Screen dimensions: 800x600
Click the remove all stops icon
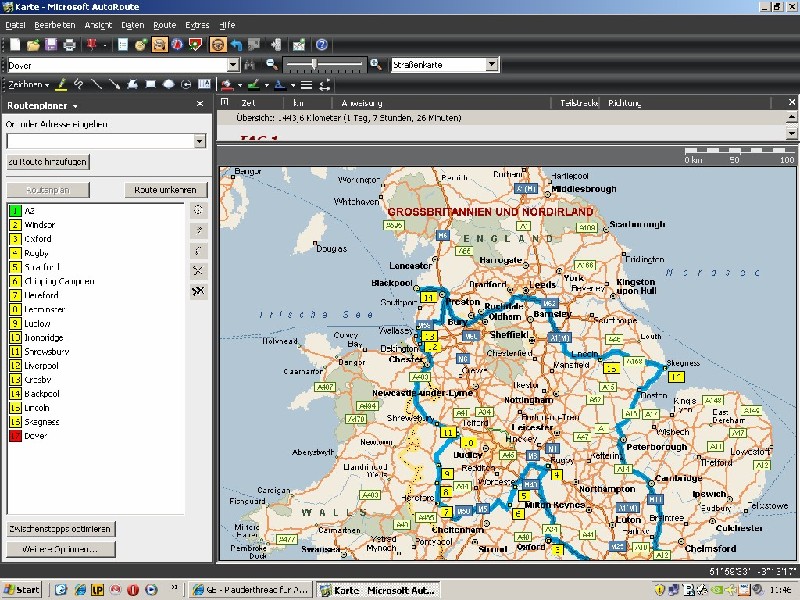pos(198,291)
